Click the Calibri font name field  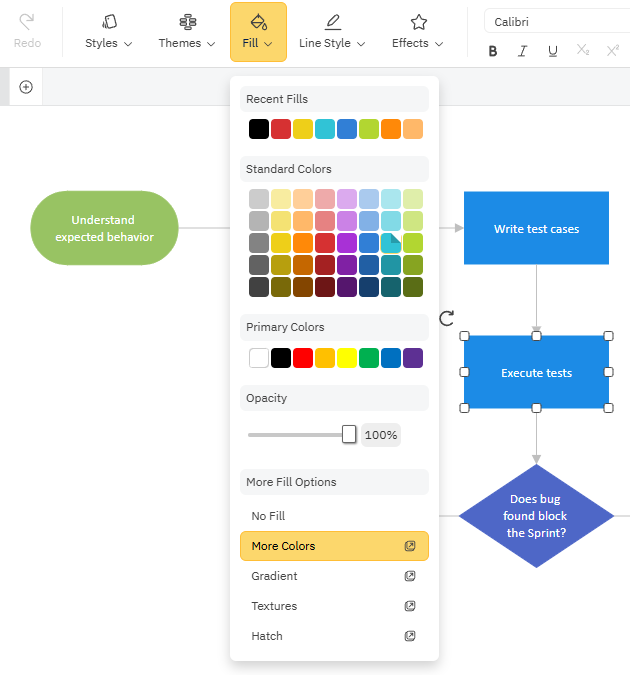[x=555, y=22]
